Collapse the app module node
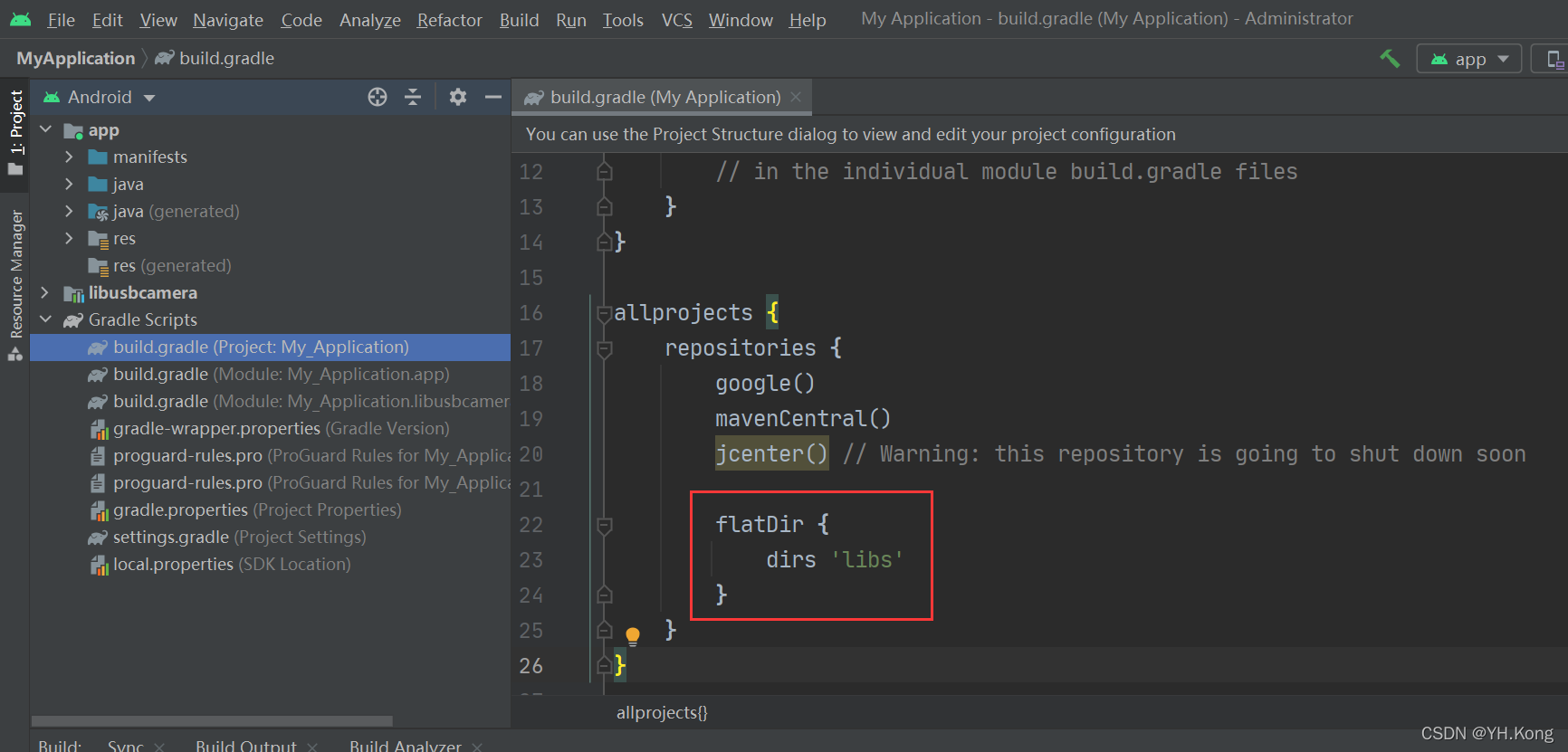Viewport: 1568px width, 752px height. click(45, 130)
